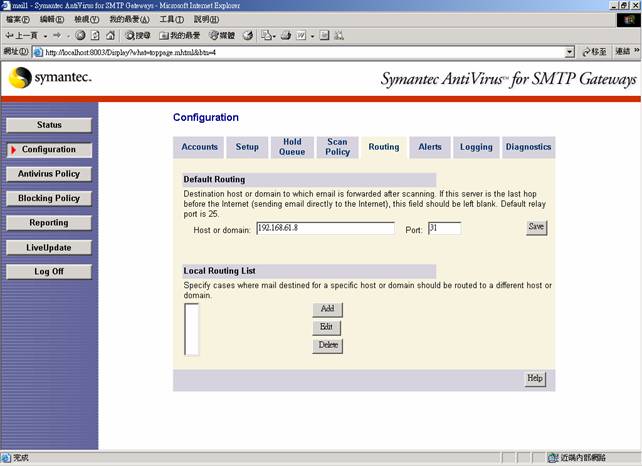Open the Reporting sidebar button
642x466 pixels.
coord(49,223)
